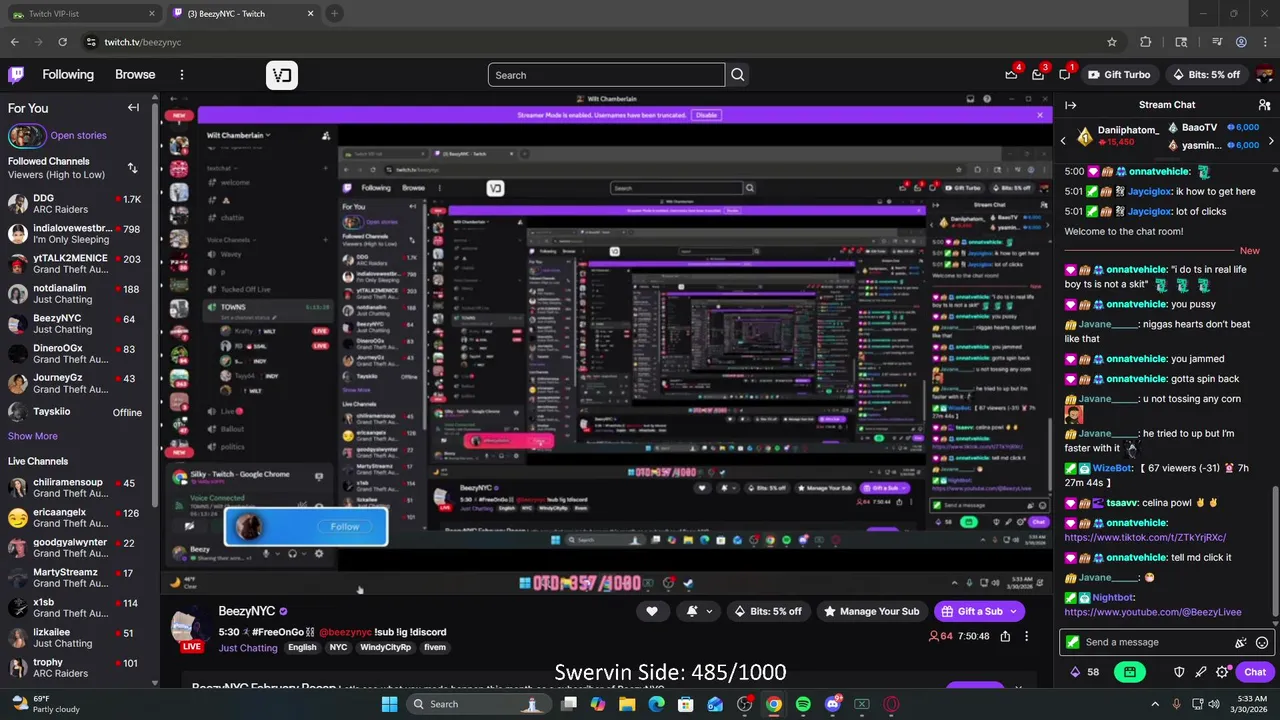The image size is (1280, 720).
Task: Click the search magnifier button
Action: 738,75
